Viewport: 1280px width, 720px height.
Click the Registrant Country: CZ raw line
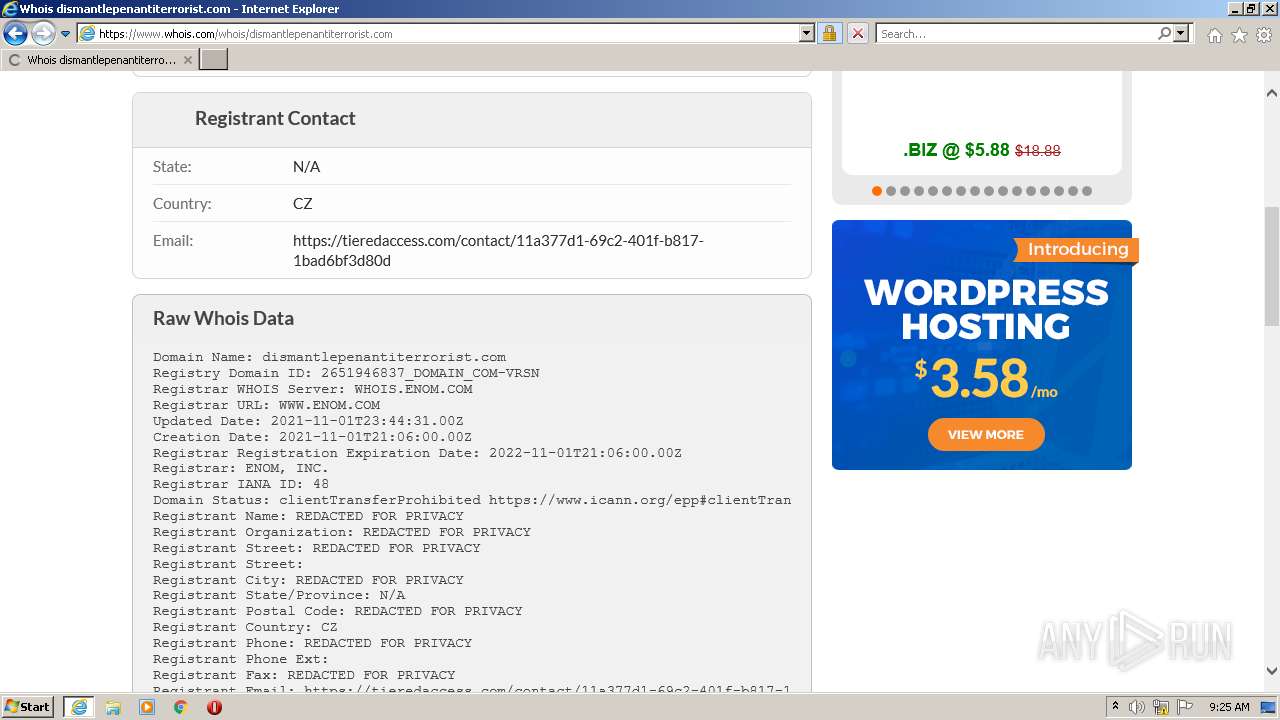pos(245,627)
